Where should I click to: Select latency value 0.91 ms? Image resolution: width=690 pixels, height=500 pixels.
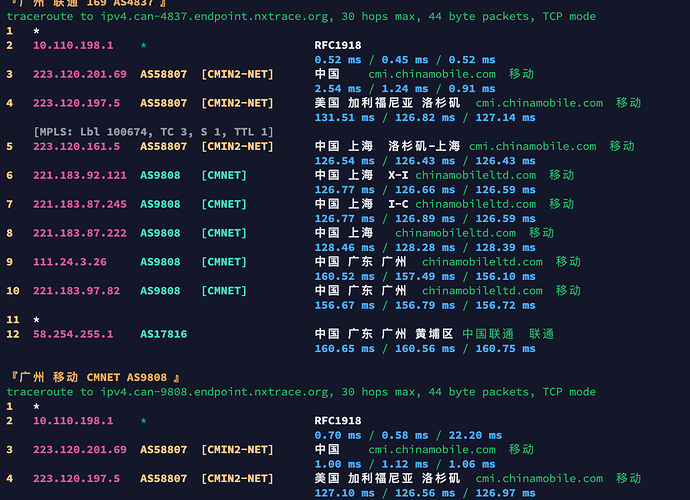pos(472,89)
